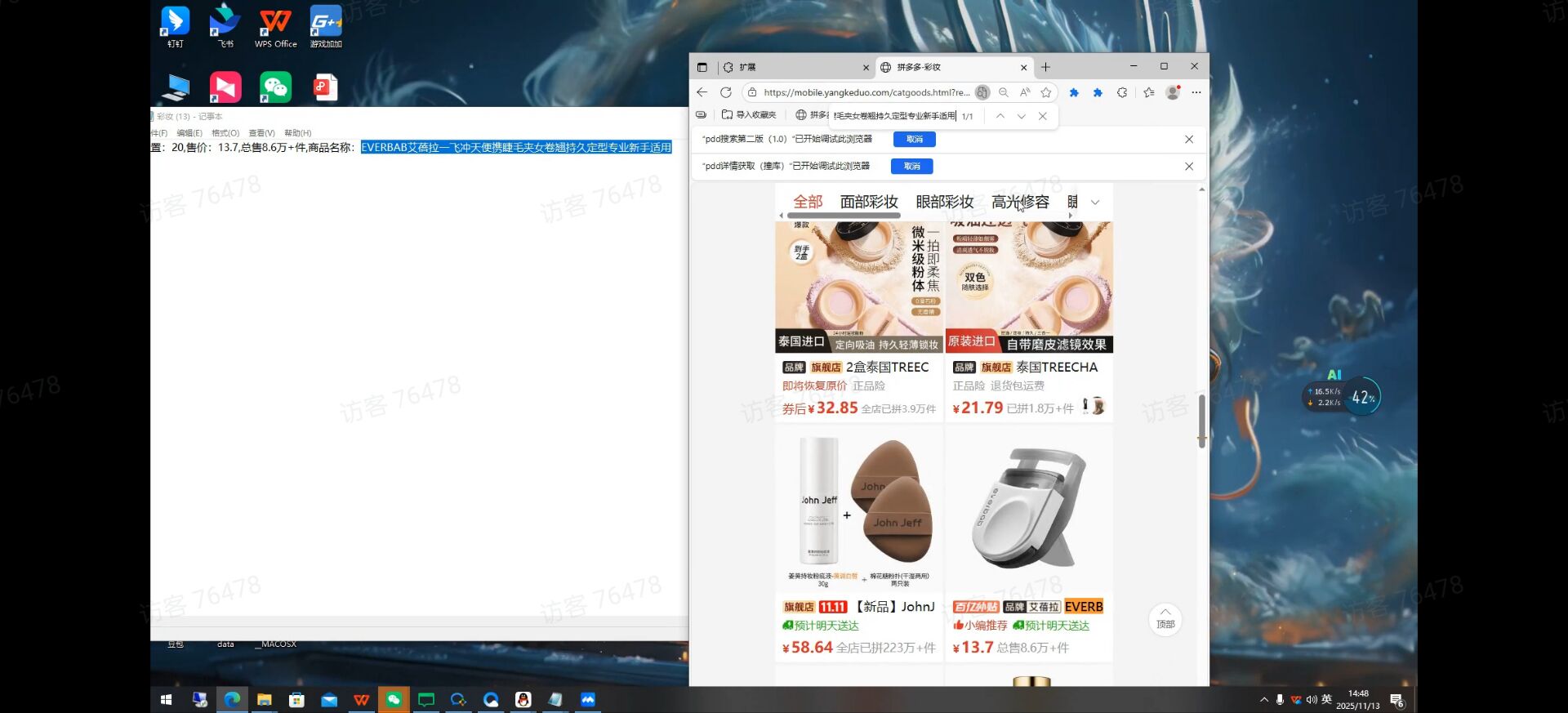
Task: Open the tab actions menu icon
Action: 702,67
